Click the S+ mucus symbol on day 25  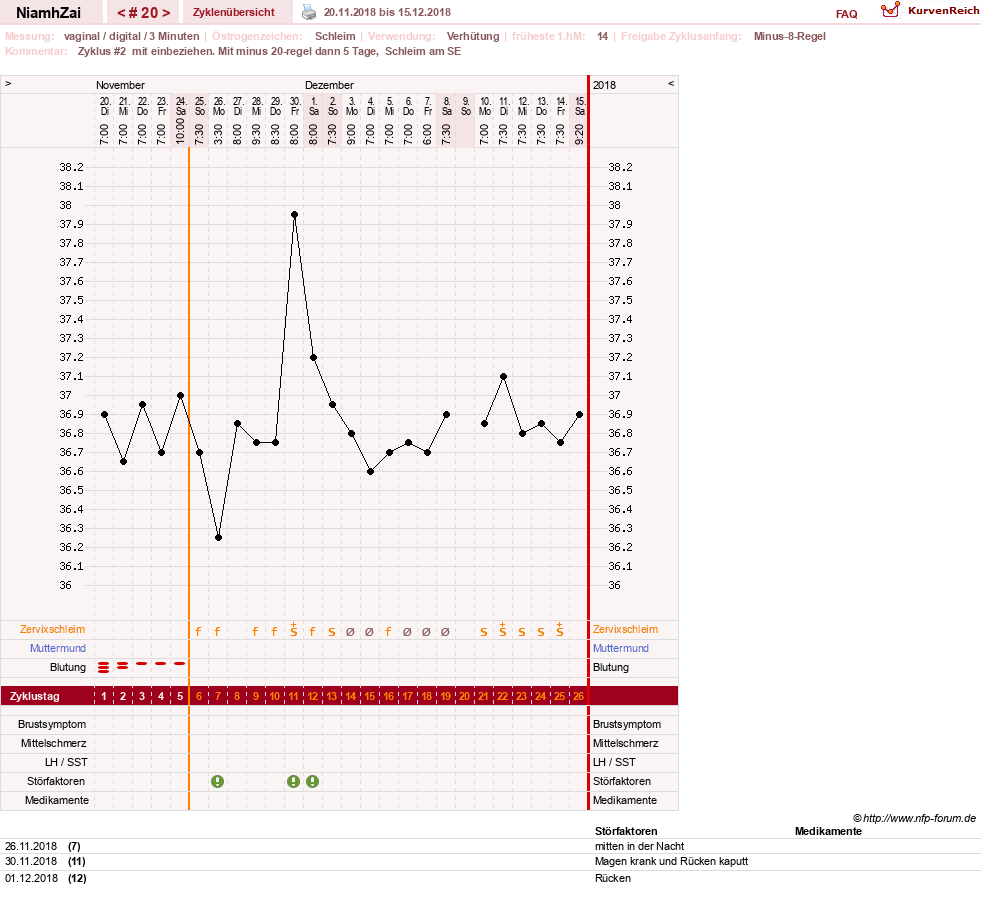click(559, 630)
